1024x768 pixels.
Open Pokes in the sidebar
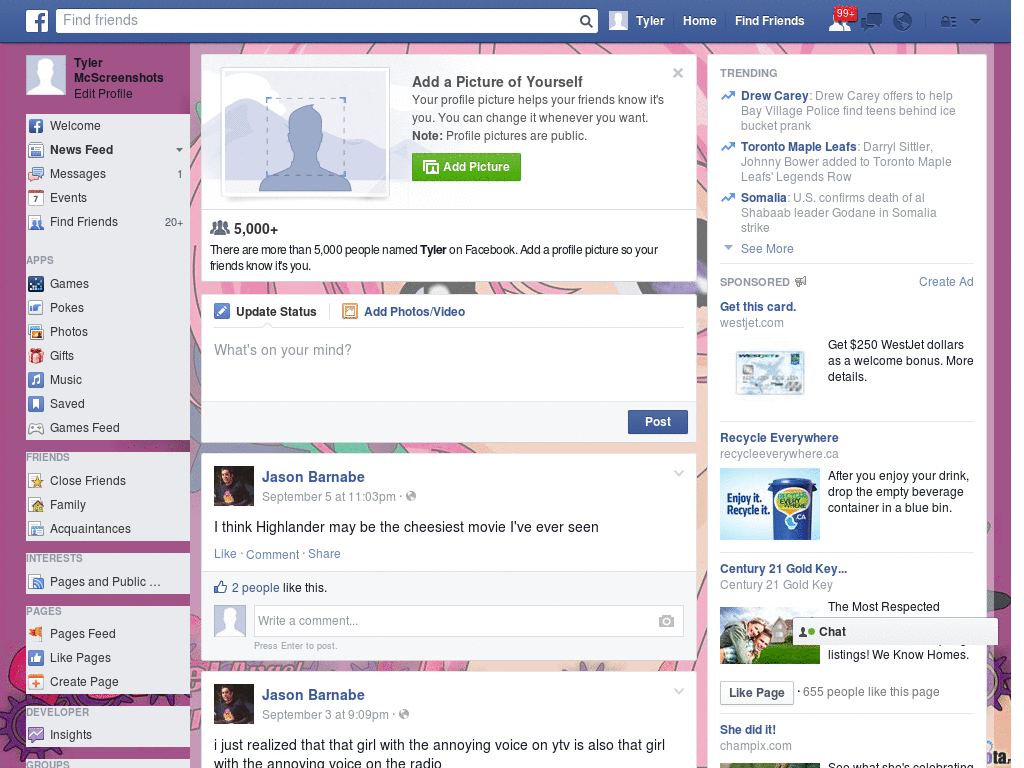tap(67, 308)
